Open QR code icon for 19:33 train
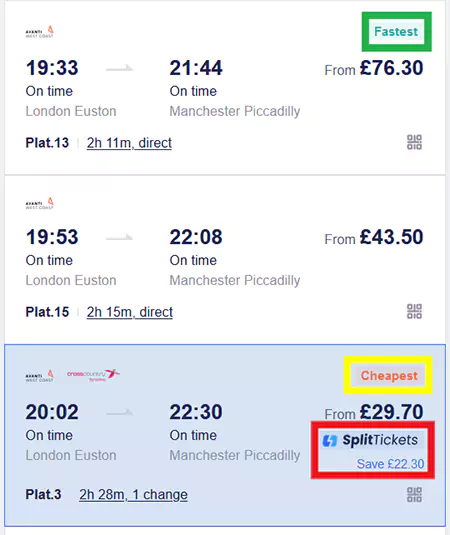 point(414,142)
